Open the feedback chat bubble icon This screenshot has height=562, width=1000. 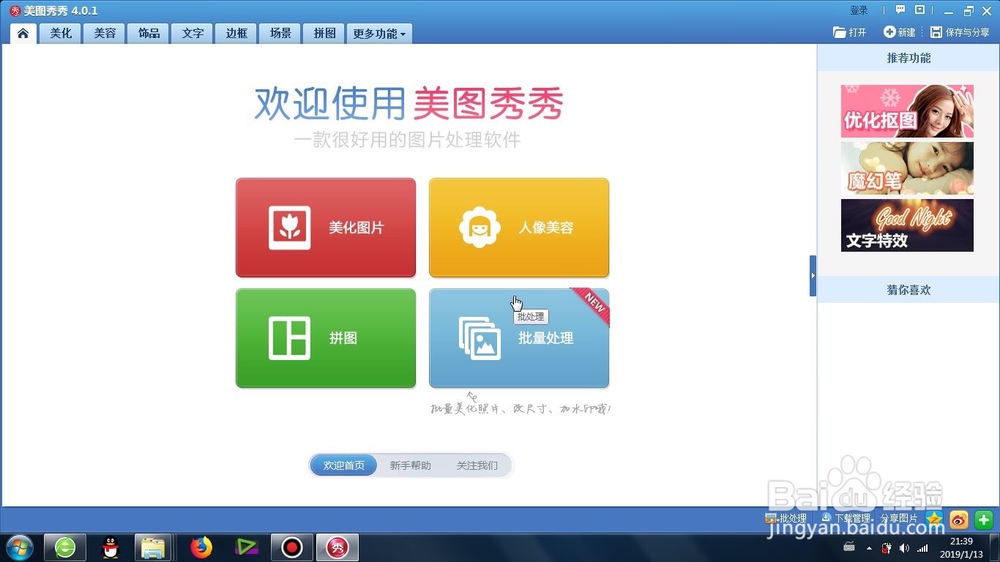[x=900, y=10]
